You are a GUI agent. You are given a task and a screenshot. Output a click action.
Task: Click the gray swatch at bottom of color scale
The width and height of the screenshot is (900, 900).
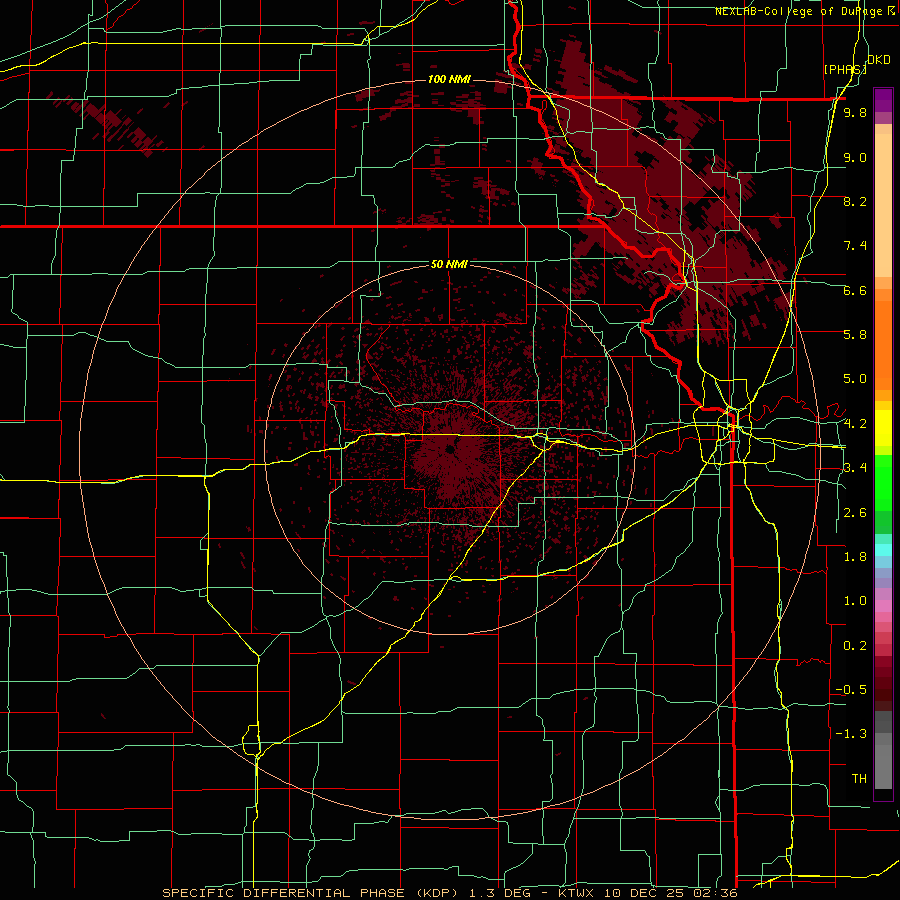coord(883,769)
